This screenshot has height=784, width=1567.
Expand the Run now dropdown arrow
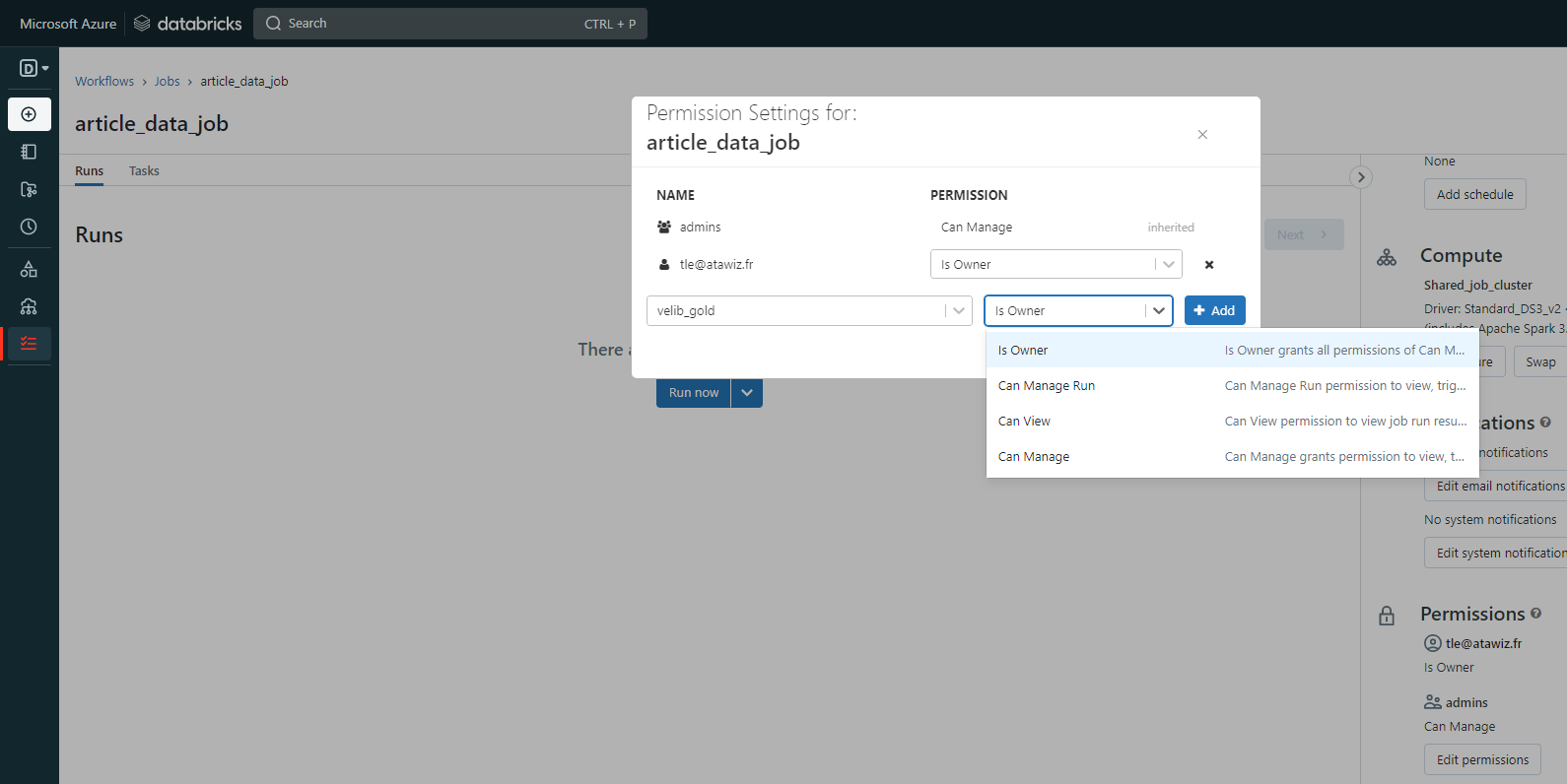tap(747, 393)
